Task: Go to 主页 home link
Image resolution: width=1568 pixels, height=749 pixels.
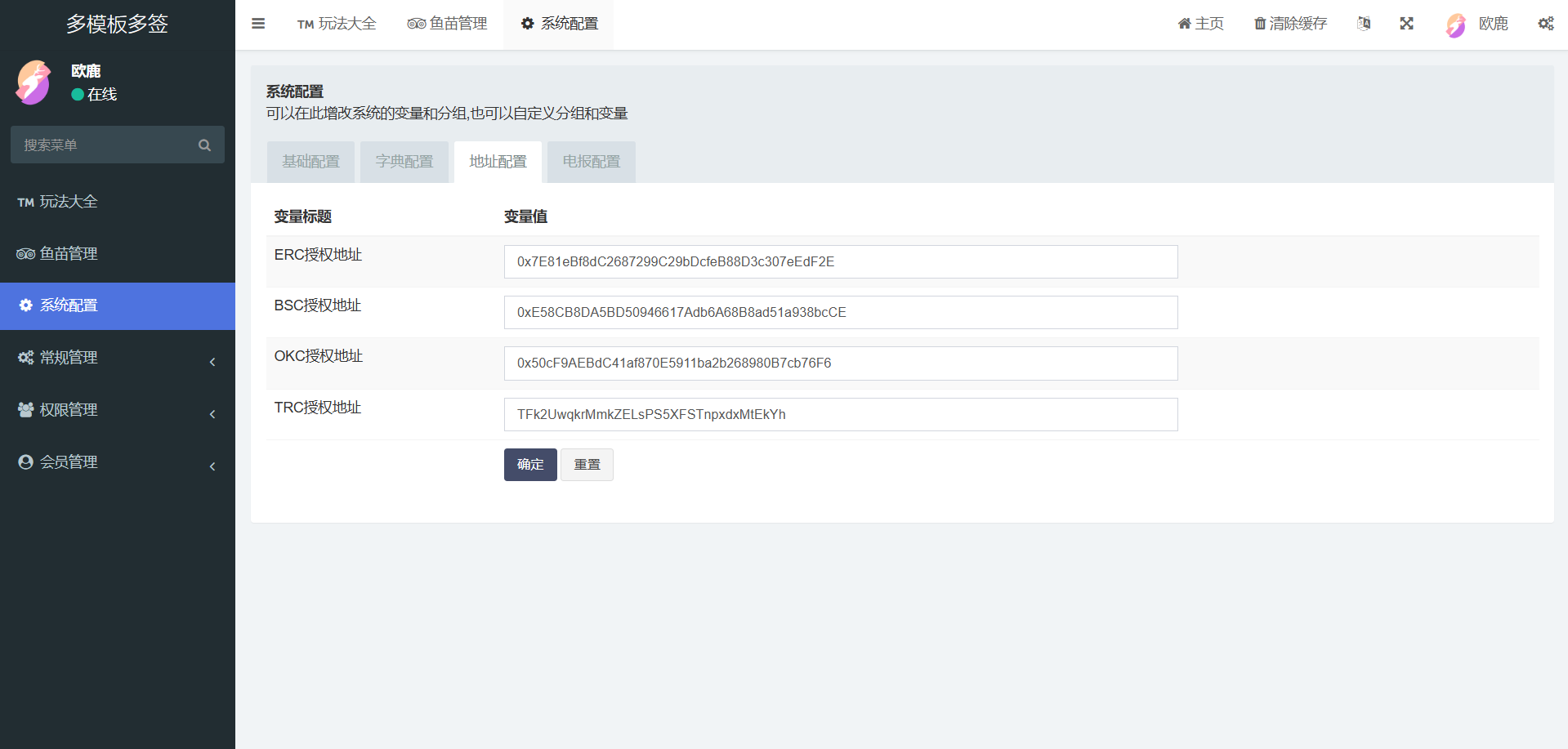Action: [x=1200, y=24]
